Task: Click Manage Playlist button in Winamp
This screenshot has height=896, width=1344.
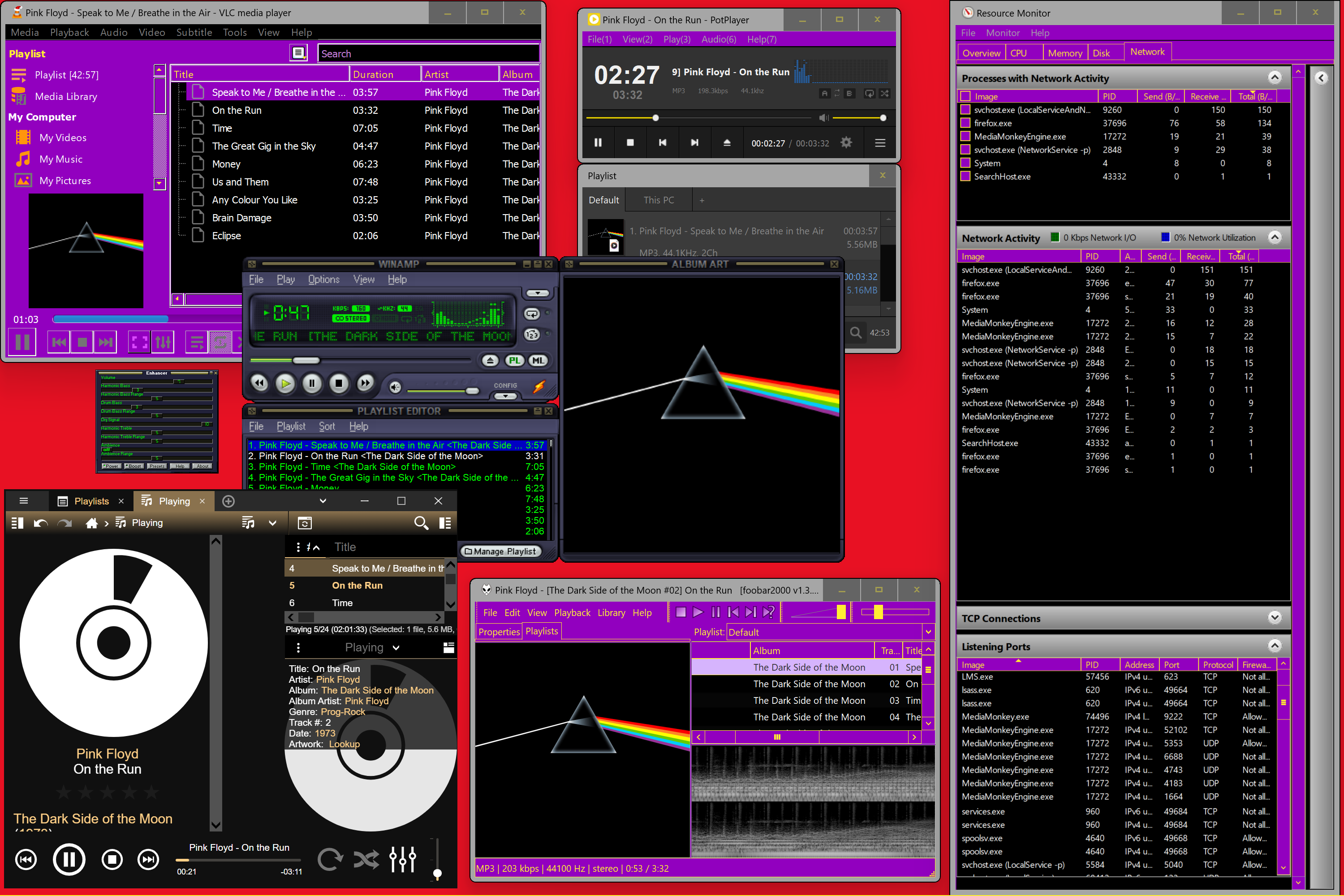Action: tap(500, 551)
